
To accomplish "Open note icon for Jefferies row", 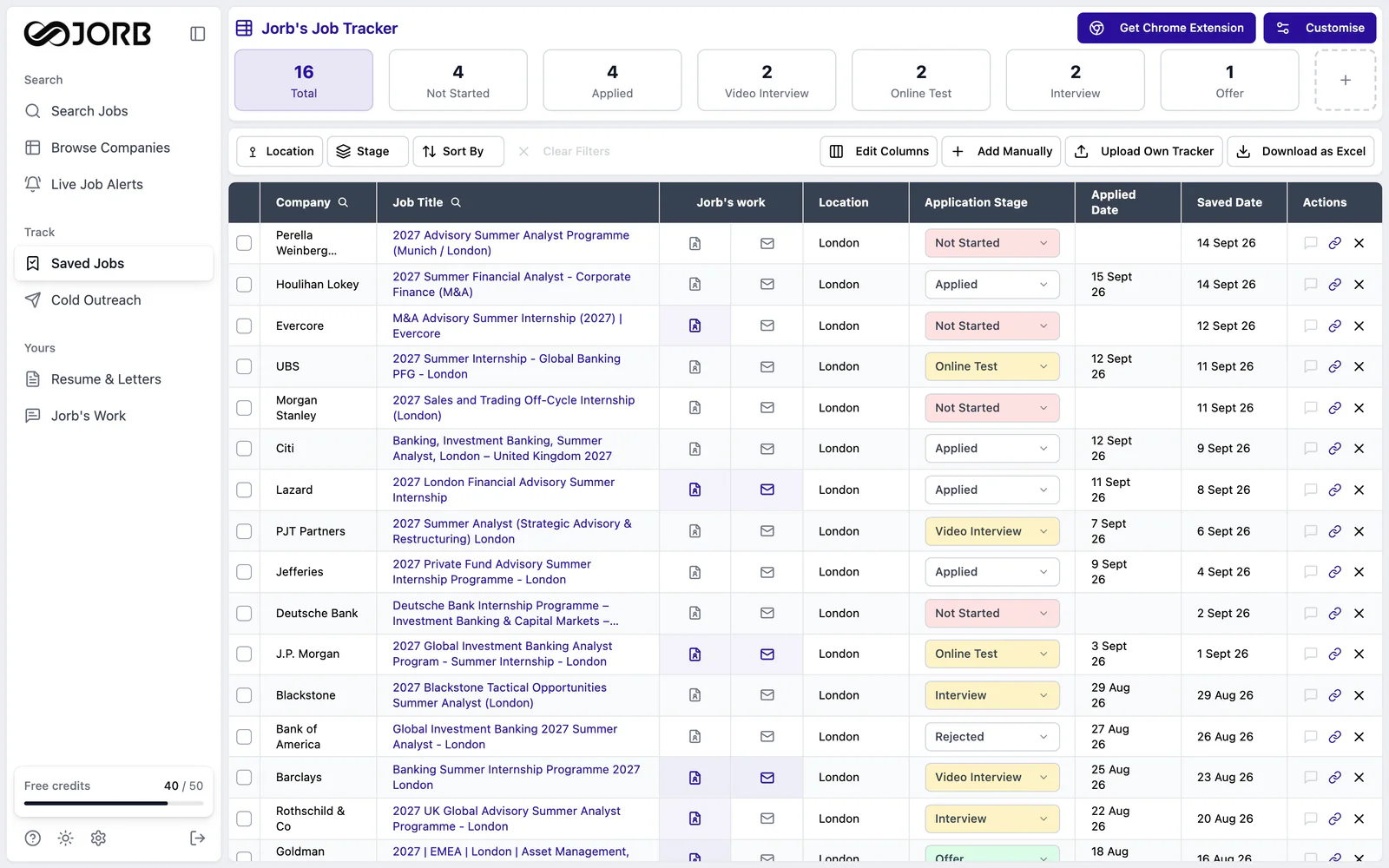I will pyautogui.click(x=1311, y=572).
